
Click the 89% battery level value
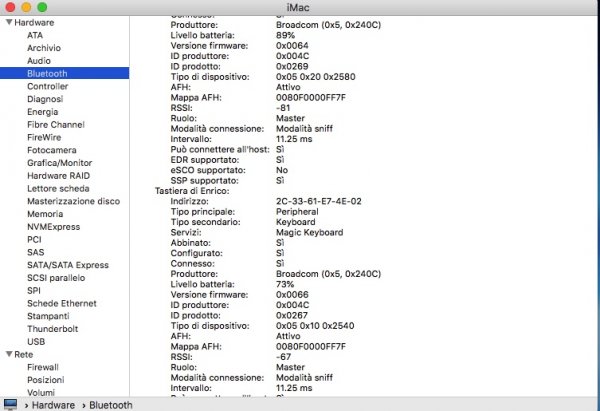tap(285, 35)
